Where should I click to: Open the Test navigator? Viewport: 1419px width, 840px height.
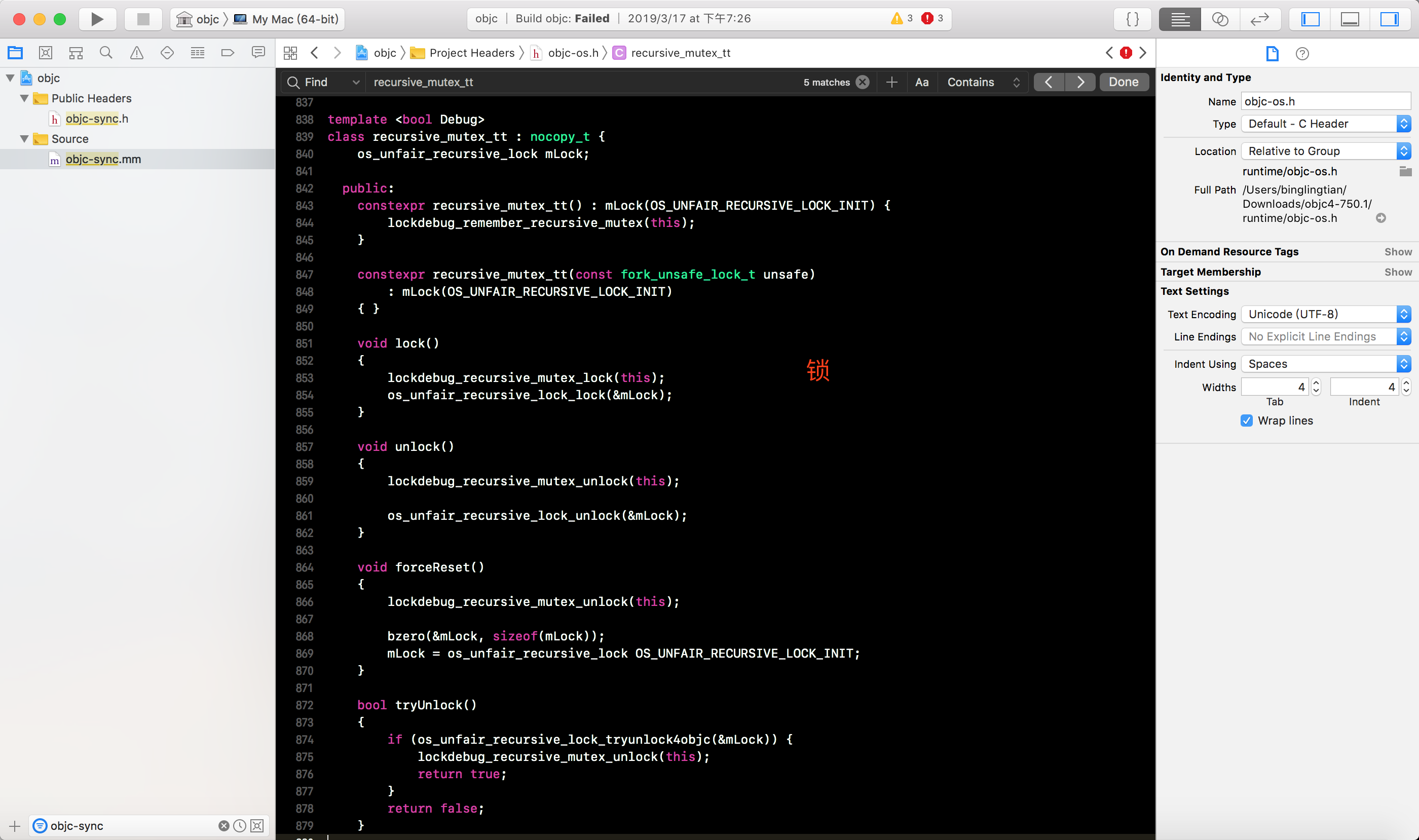167,53
